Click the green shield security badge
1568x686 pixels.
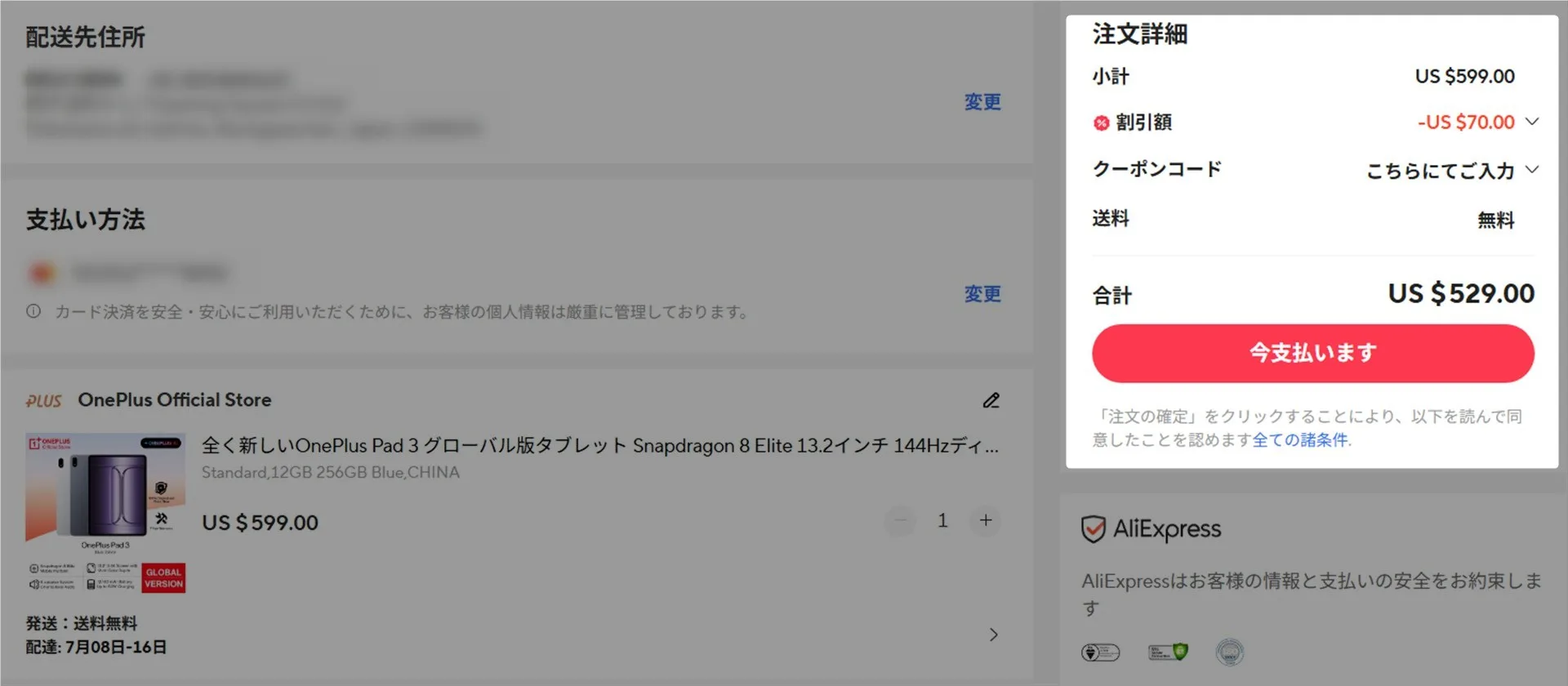click(1168, 652)
